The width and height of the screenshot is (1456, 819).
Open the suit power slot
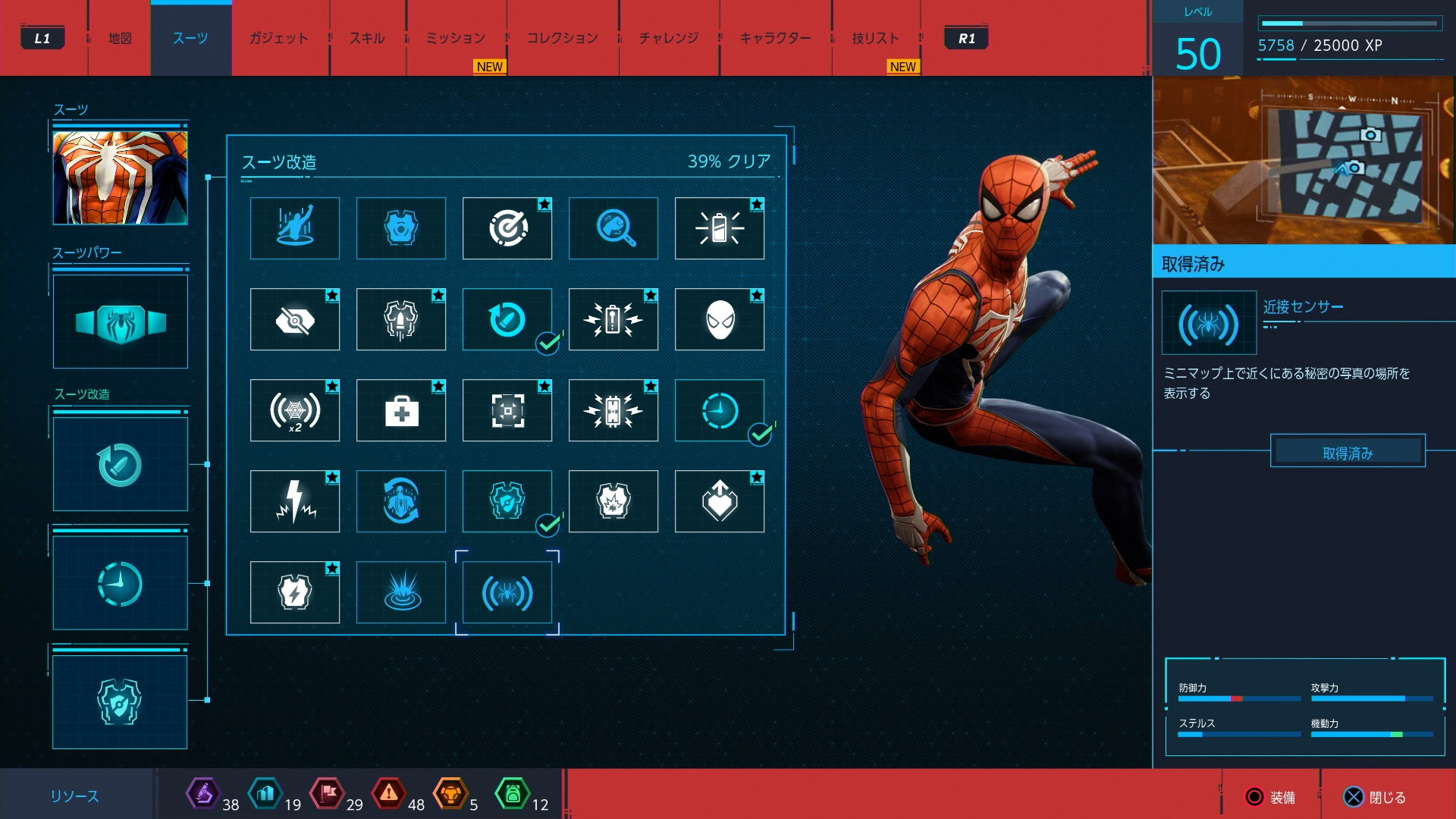point(120,322)
